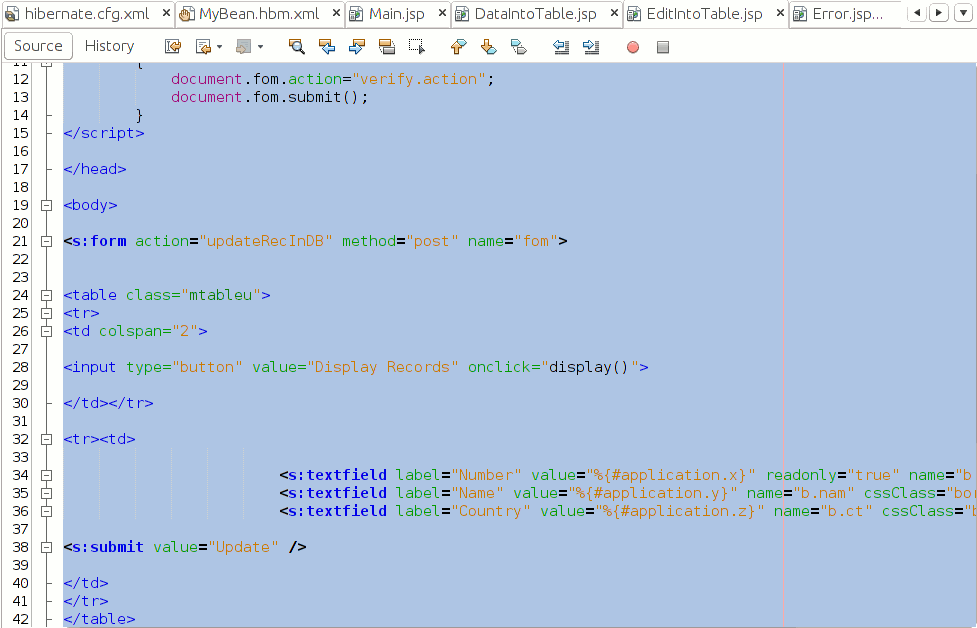Open the Back history dropdown arrow
Viewport: 977px width, 628px height.
tap(219, 47)
